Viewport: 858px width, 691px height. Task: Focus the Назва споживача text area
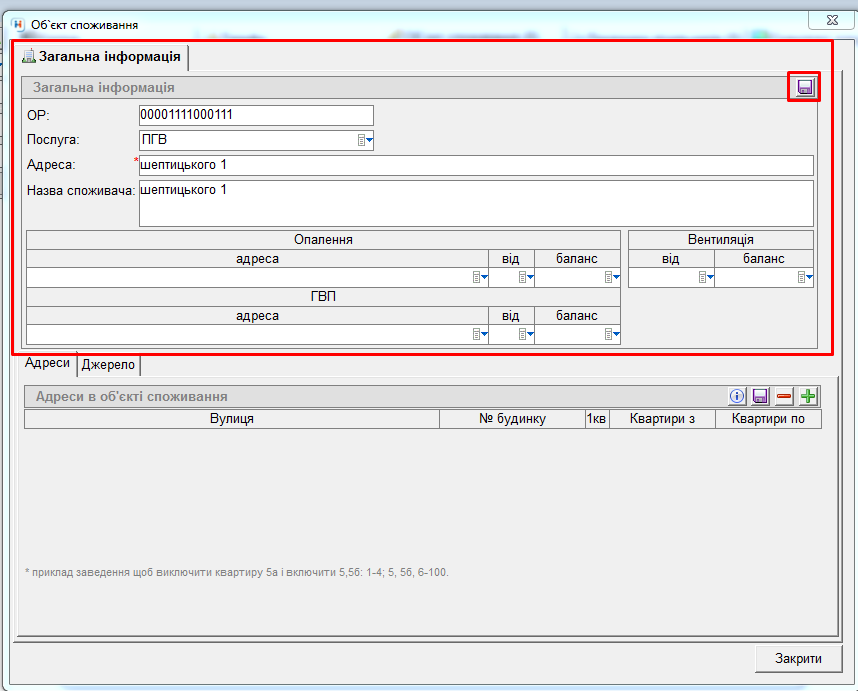(x=475, y=203)
